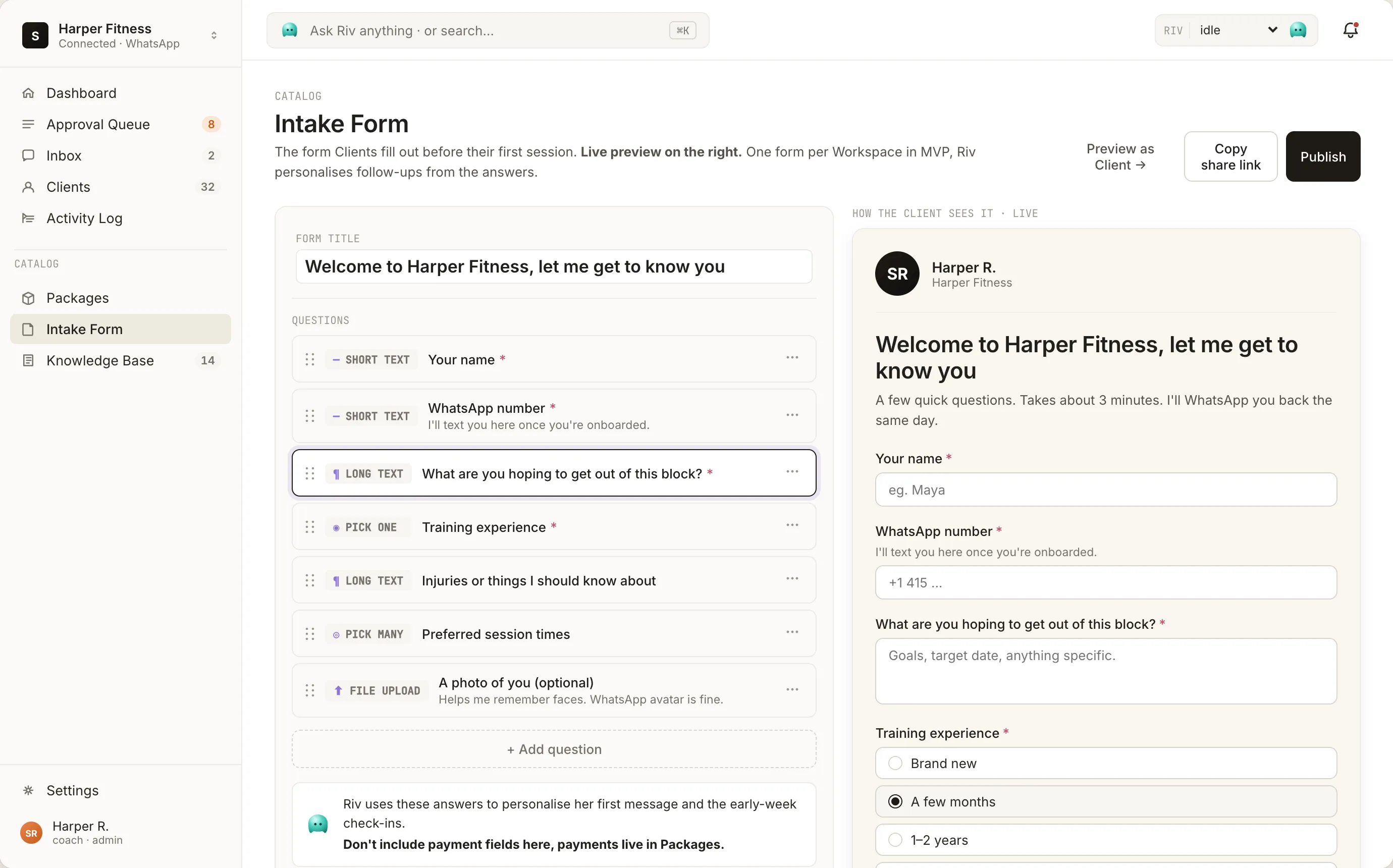Grab the drag handle of Your name question
Screen dimensions: 1393x868
pyautogui.click(x=310, y=359)
